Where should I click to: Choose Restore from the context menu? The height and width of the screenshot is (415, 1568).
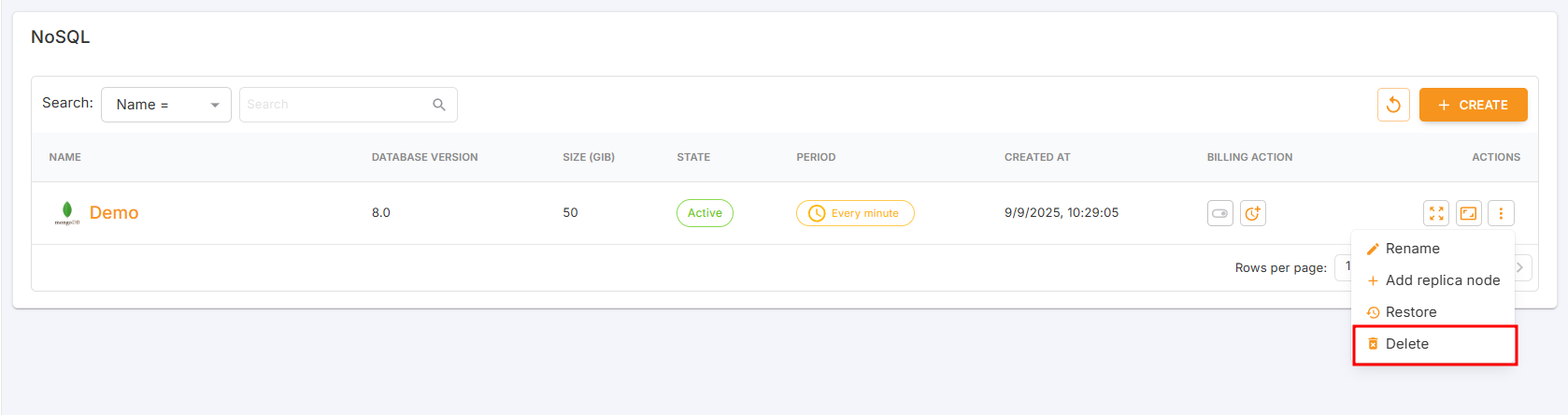pos(1410,312)
